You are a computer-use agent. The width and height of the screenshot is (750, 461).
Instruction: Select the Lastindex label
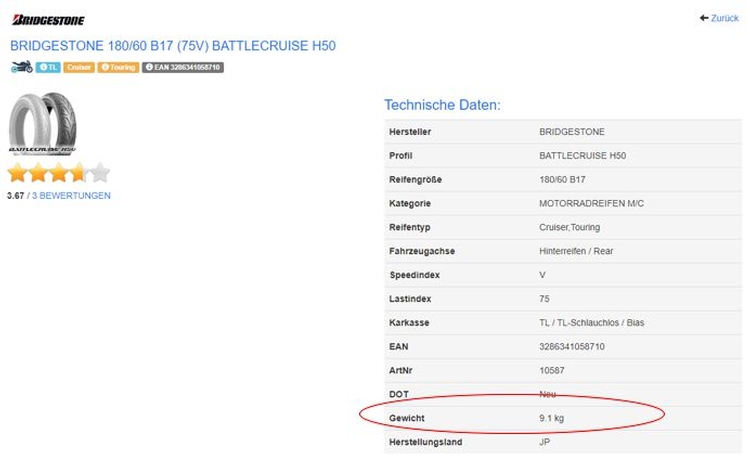(x=410, y=299)
